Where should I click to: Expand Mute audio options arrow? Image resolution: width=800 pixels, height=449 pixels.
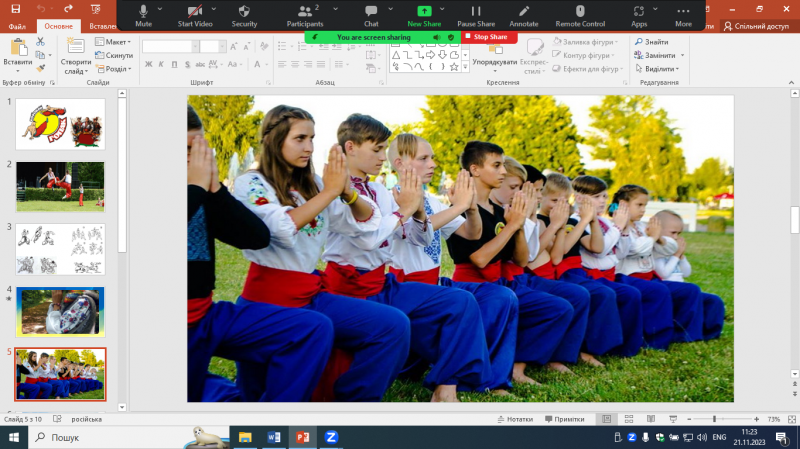tap(160, 9)
